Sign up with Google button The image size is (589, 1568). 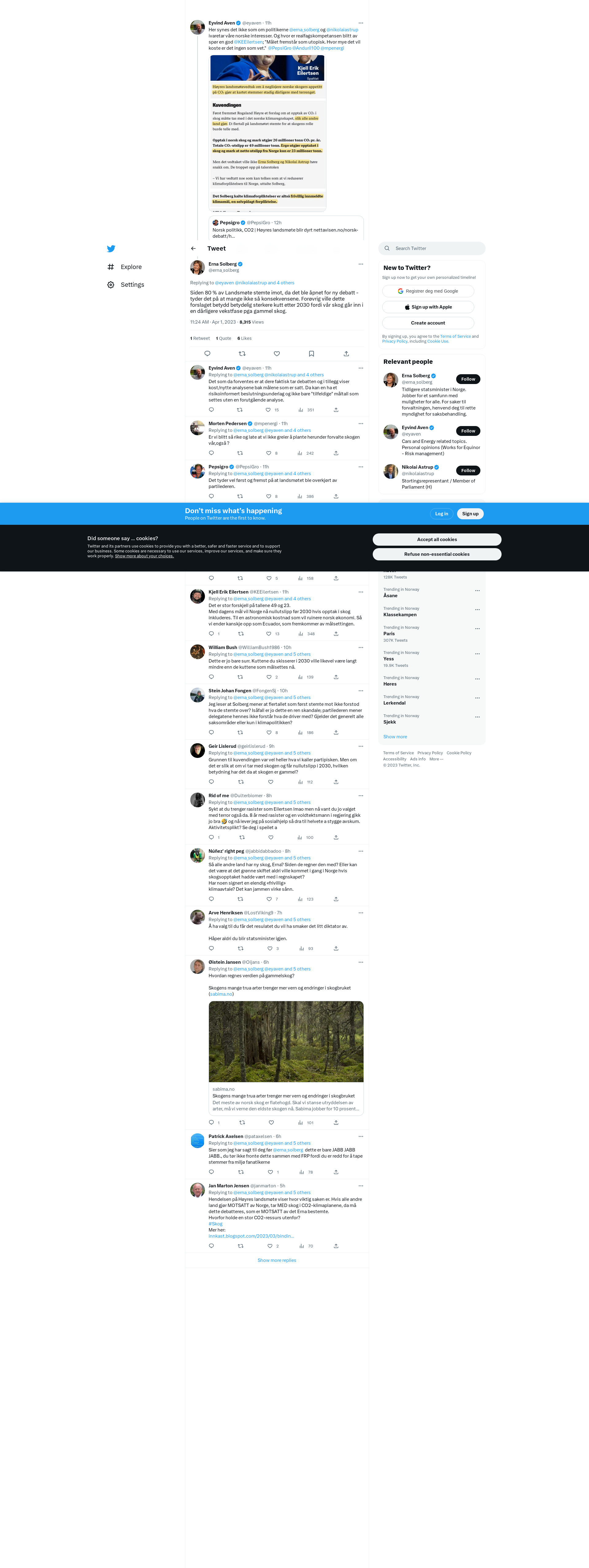pos(428,291)
